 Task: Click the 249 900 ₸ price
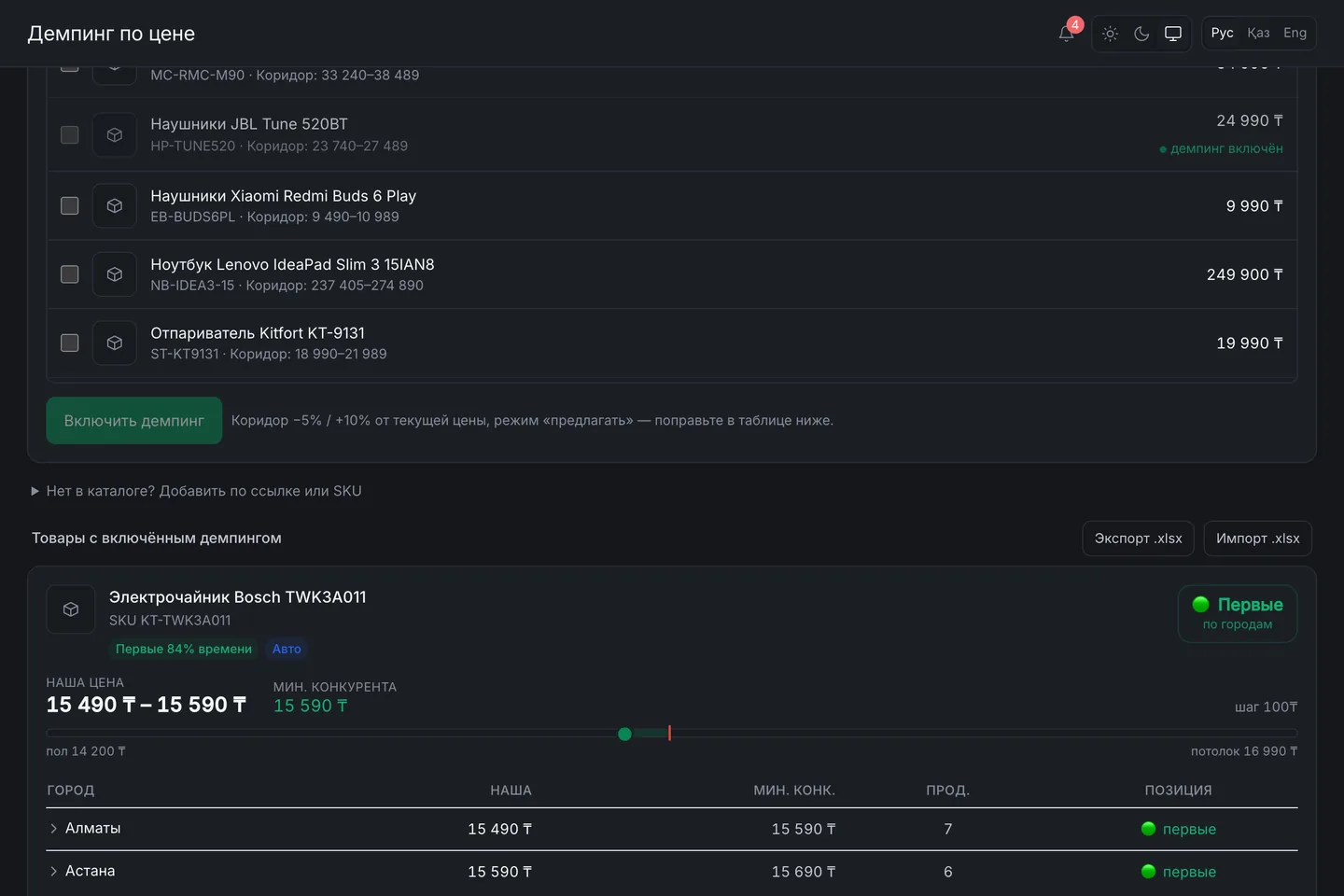[1245, 275]
